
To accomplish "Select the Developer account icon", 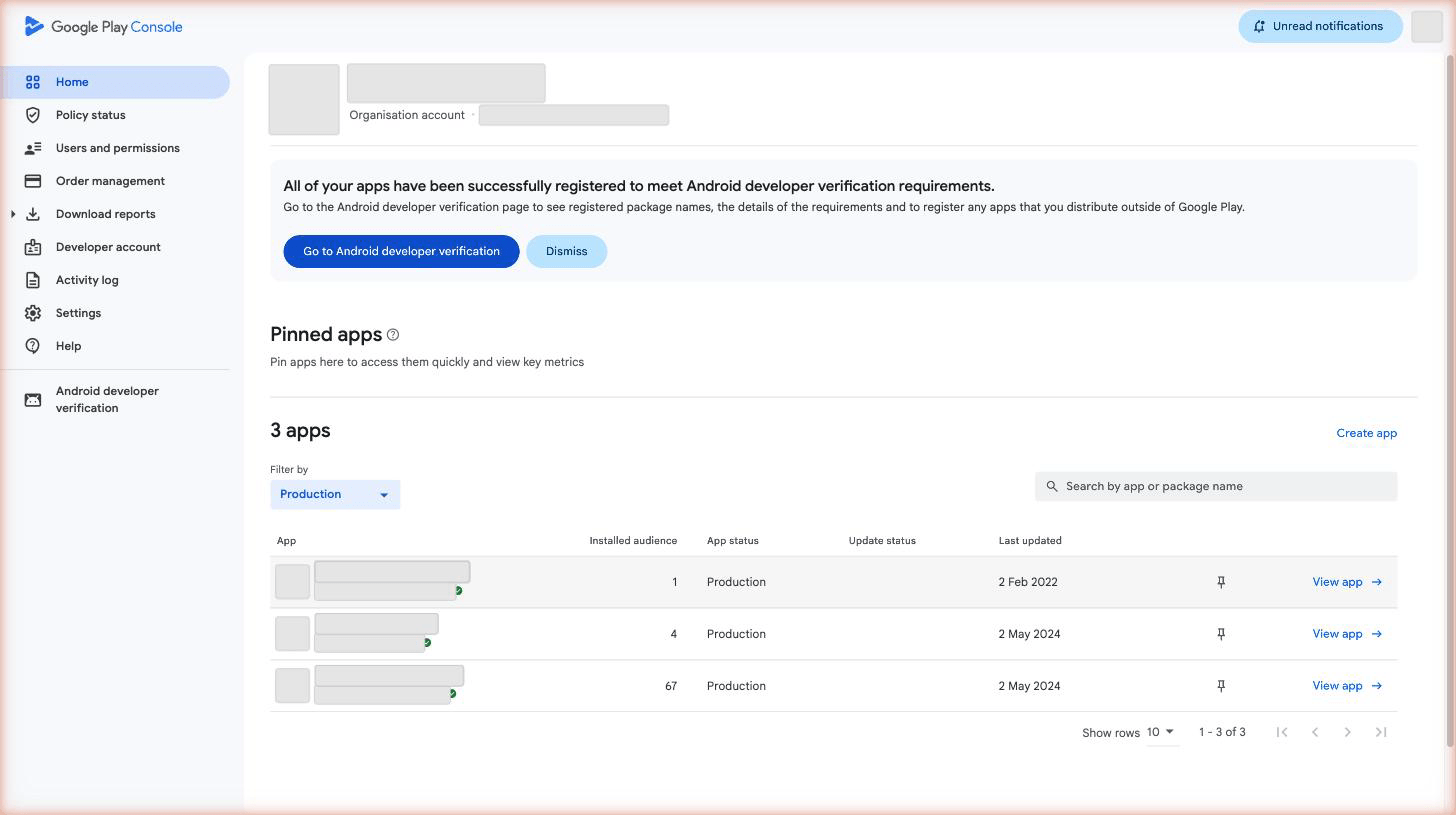I will pos(33,247).
